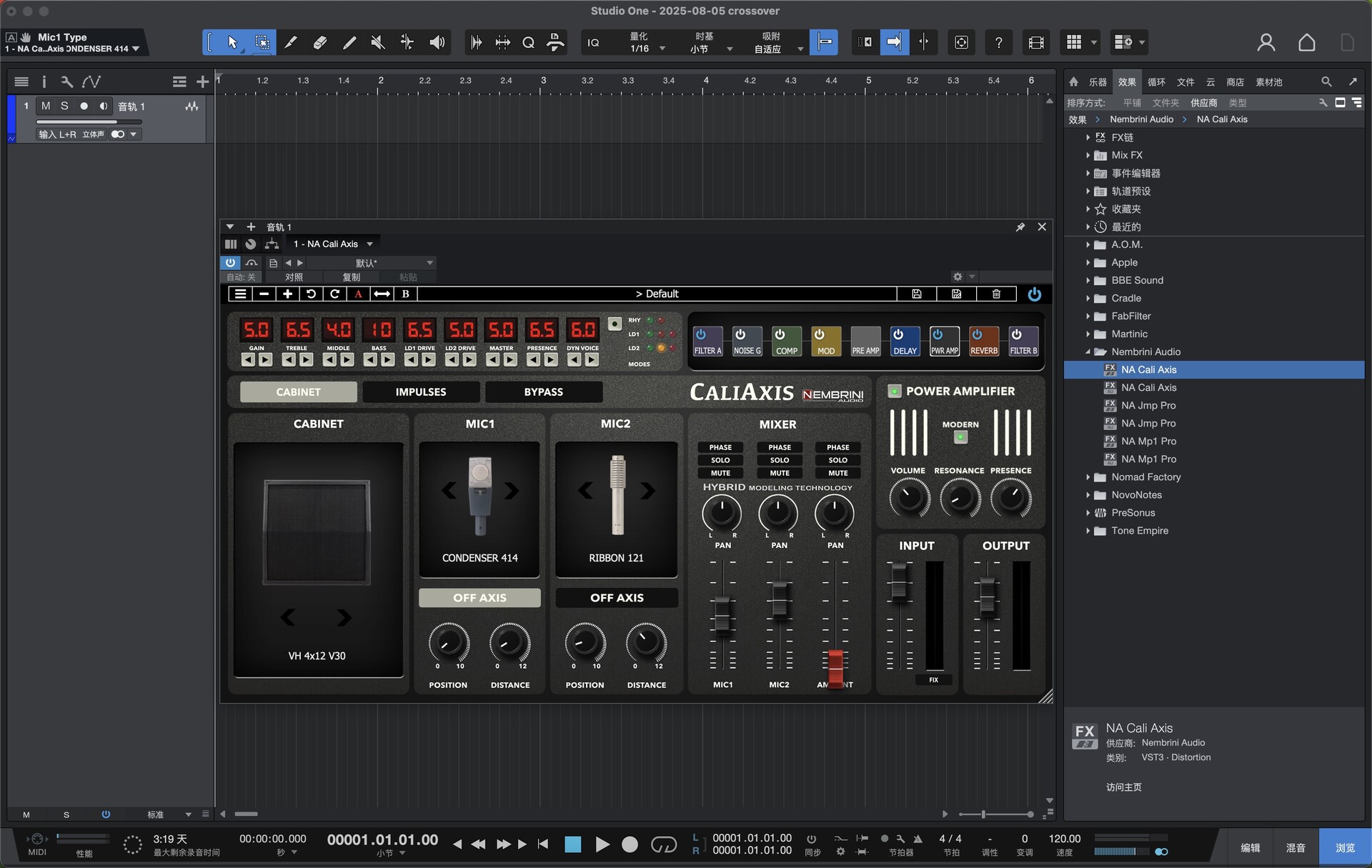
Task: Toggle the MODERN mode switch
Action: pyautogui.click(x=960, y=437)
